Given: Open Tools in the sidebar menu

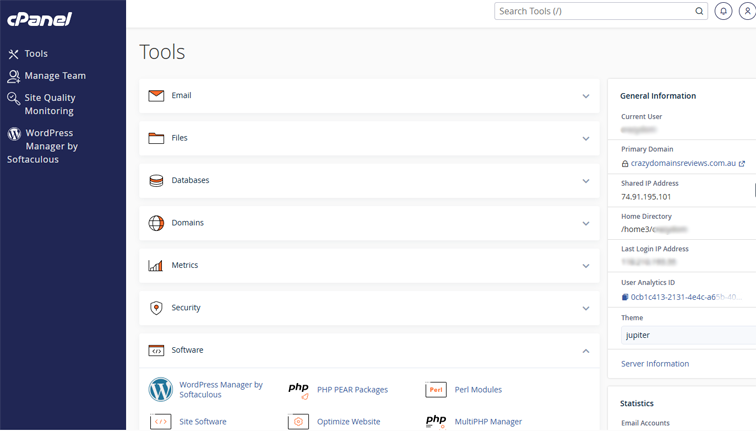Looking at the screenshot, I should [x=36, y=54].
